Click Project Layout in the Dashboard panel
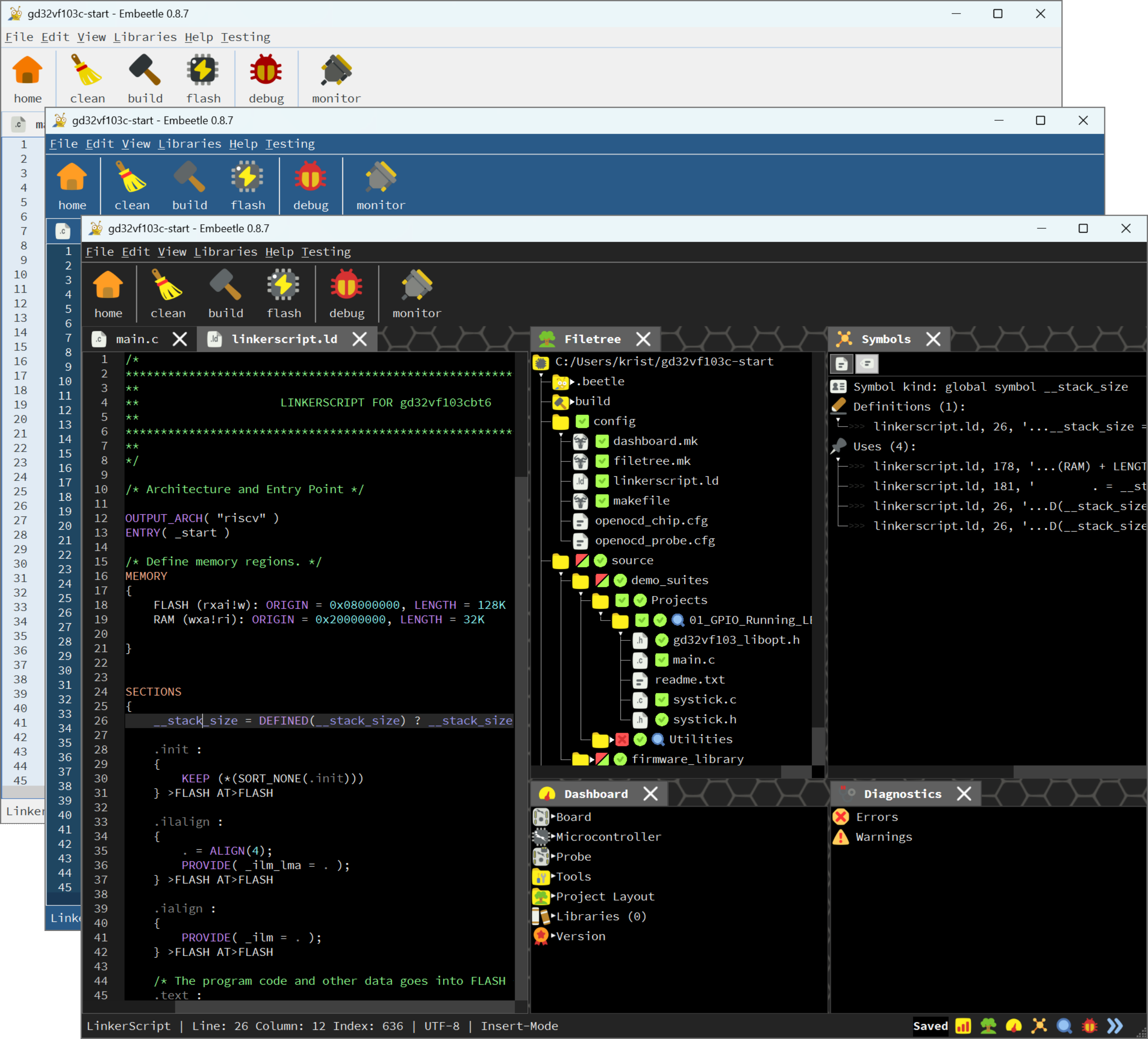Screen dimensions: 1148x1039 (x=604, y=896)
